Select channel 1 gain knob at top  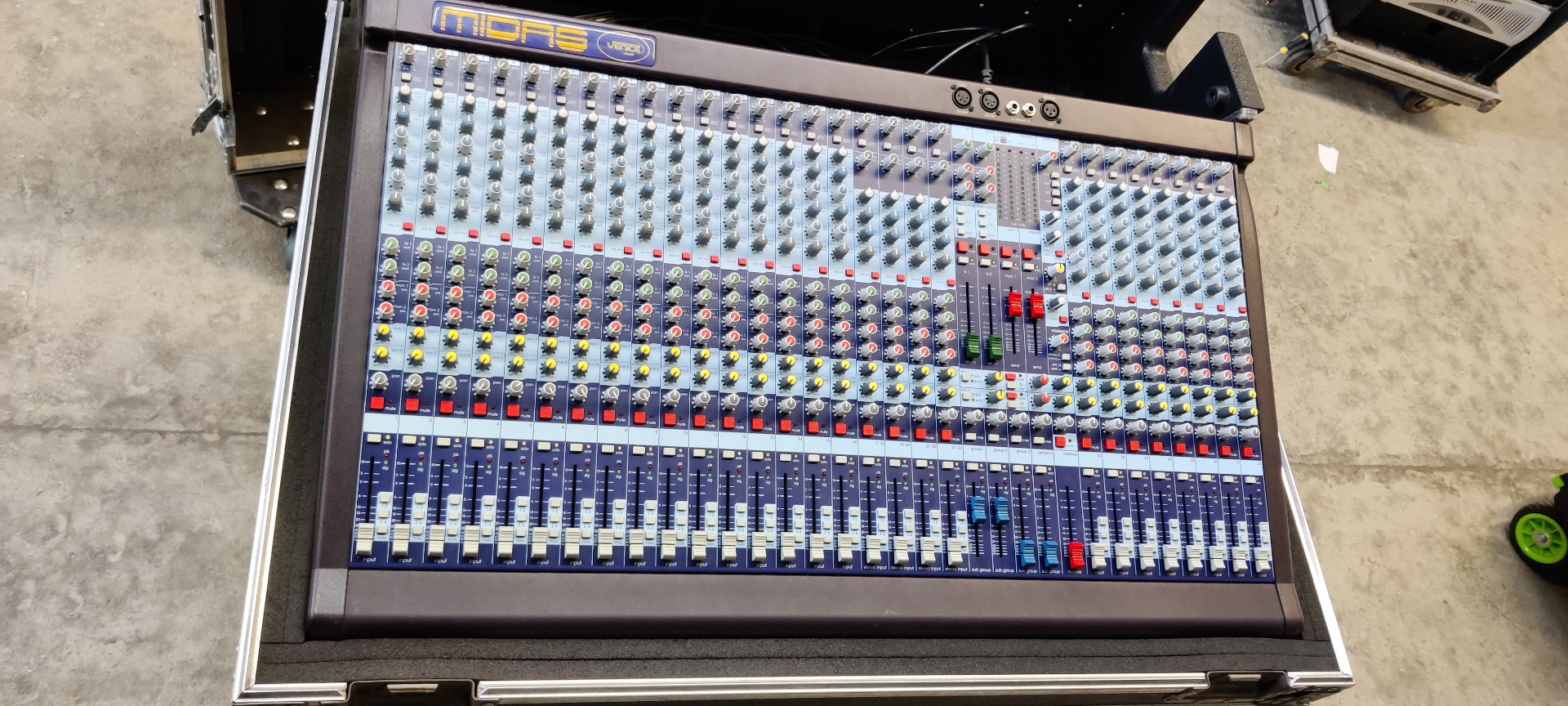click(408, 55)
